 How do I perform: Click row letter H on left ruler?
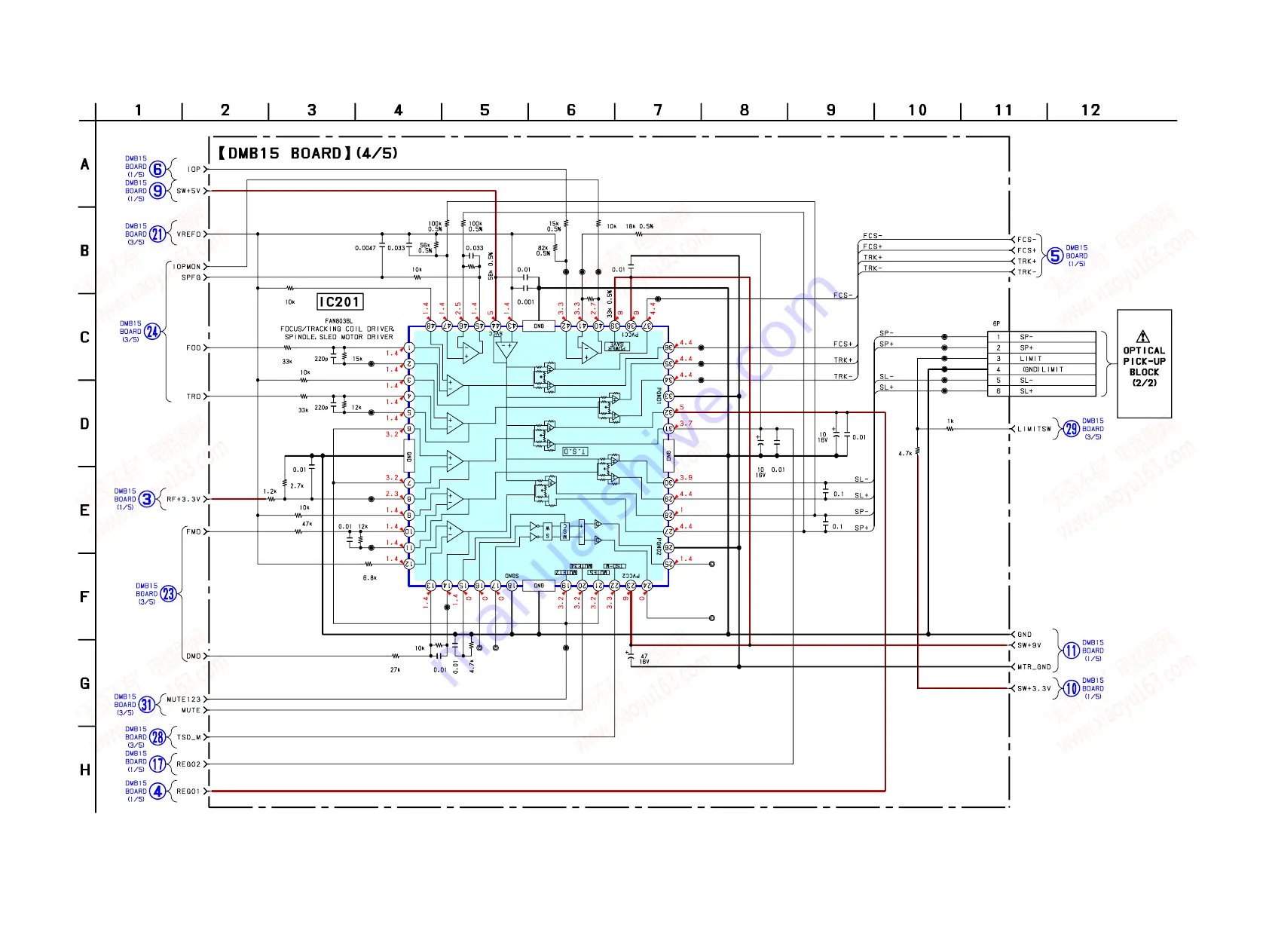tap(85, 770)
